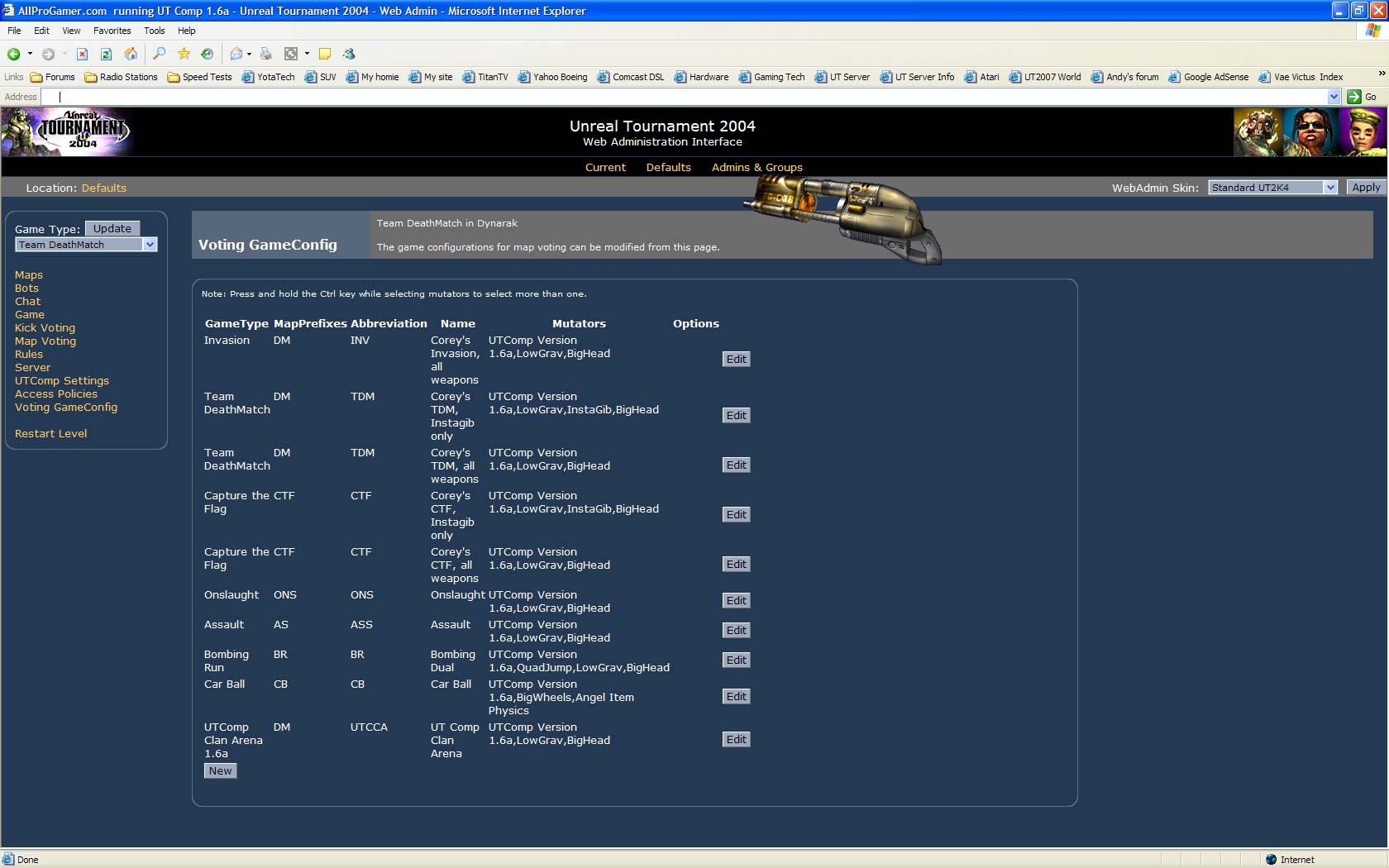1389x868 pixels.
Task: Open the TitanTV link shortcut
Action: [485, 77]
